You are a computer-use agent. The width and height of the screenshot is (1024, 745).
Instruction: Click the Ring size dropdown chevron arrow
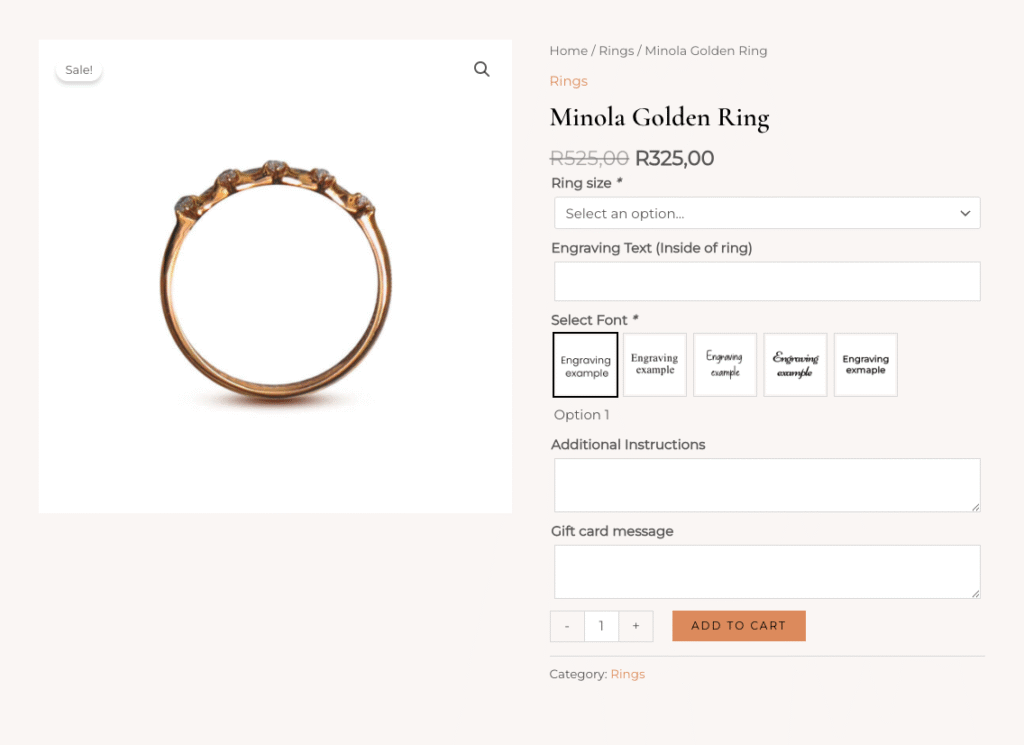965,213
